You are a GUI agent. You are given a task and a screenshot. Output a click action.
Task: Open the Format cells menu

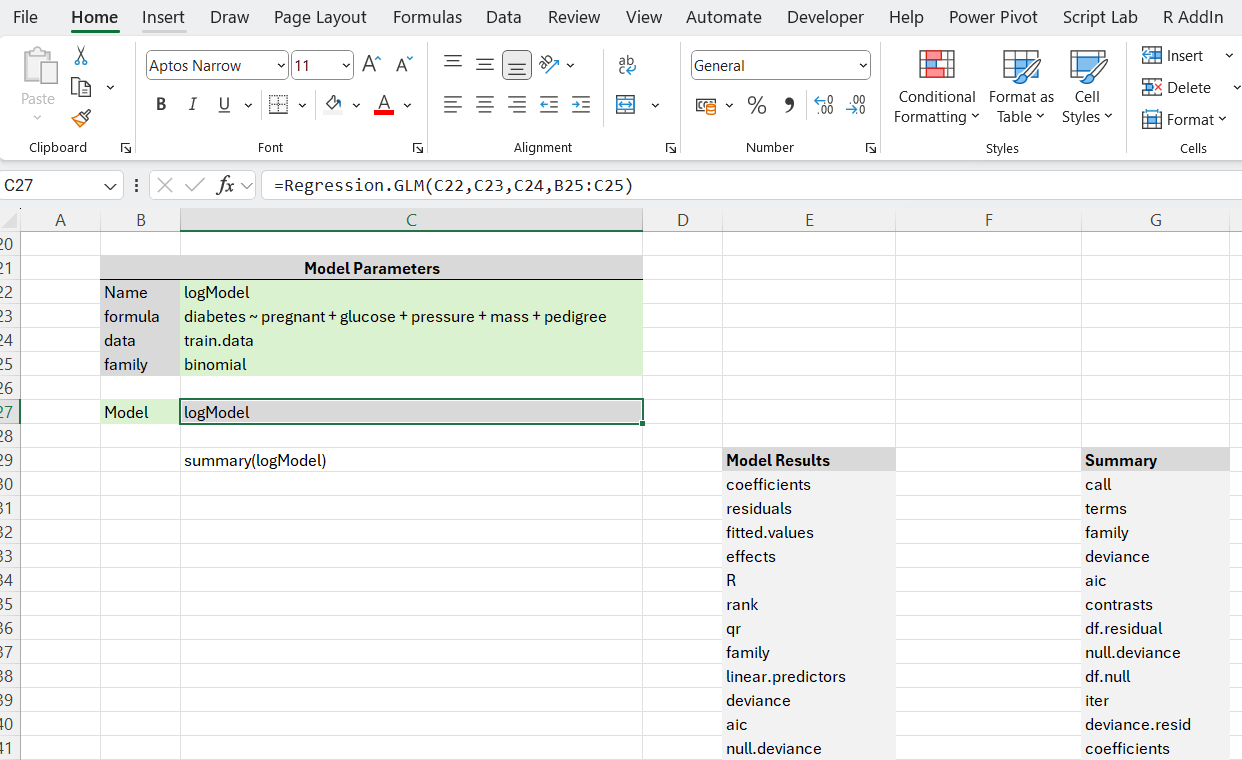pyautogui.click(x=1184, y=120)
